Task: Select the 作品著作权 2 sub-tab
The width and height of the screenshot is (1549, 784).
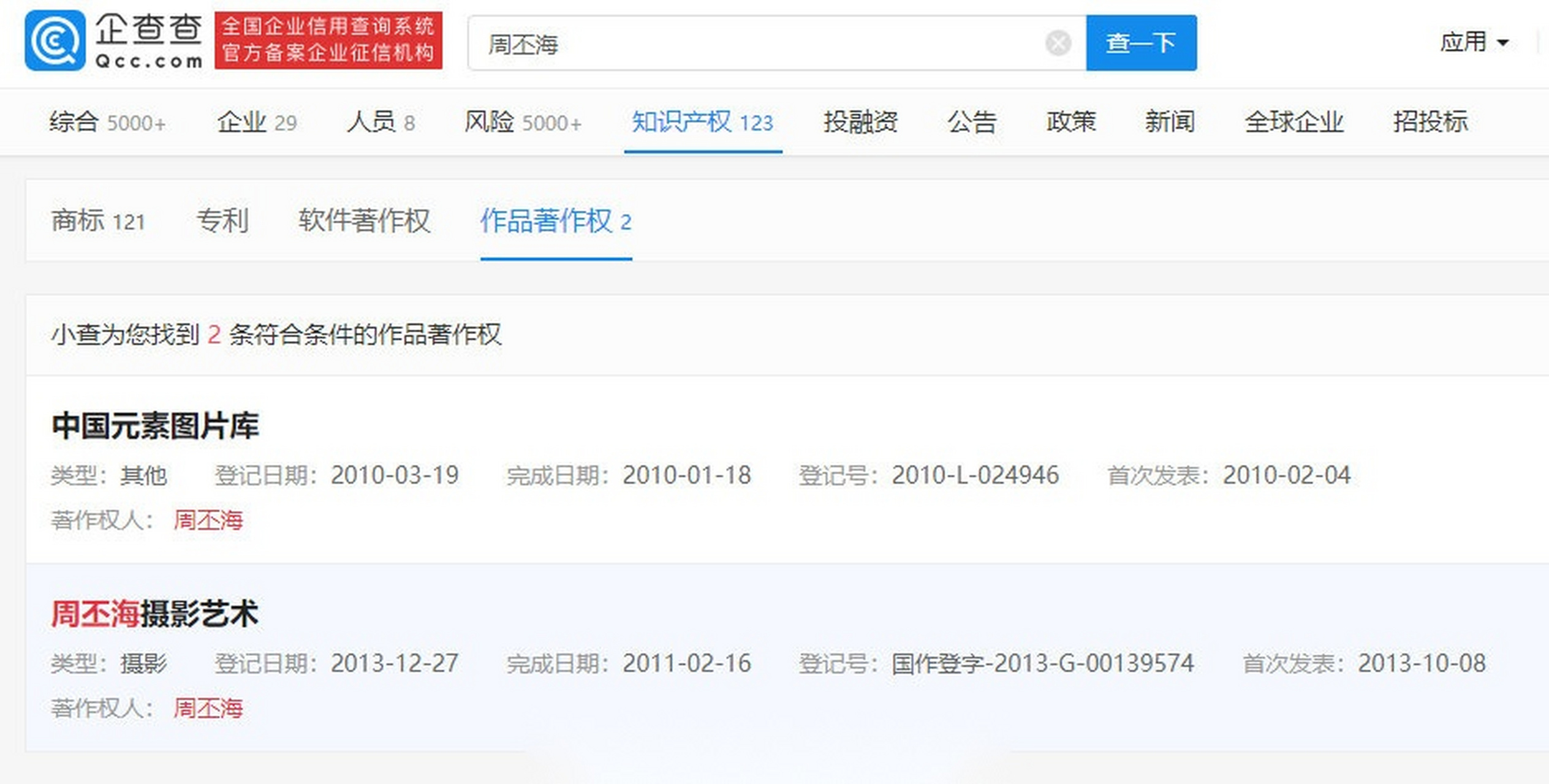Action: pos(556,221)
